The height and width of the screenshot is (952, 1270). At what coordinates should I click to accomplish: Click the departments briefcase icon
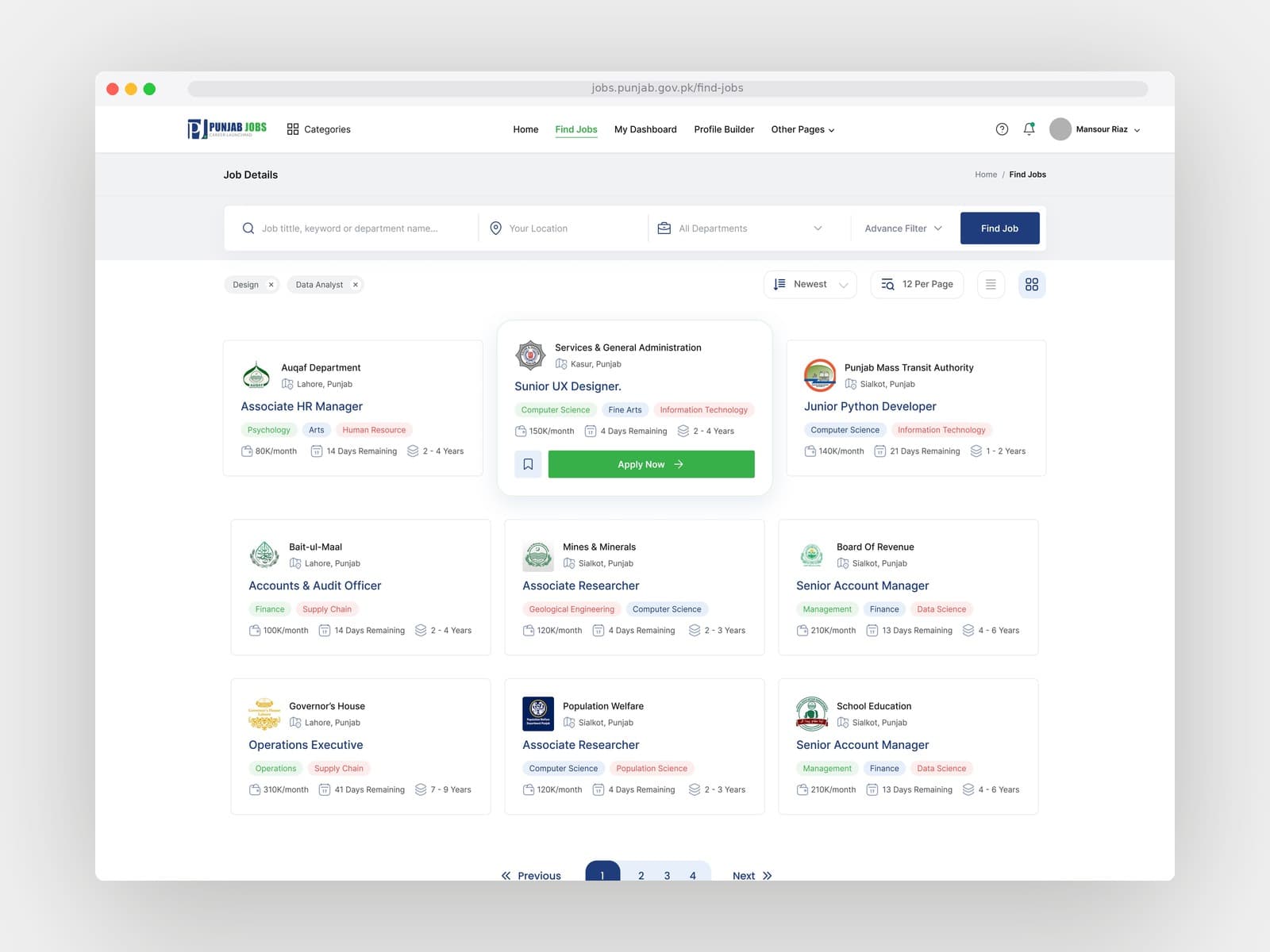[664, 228]
